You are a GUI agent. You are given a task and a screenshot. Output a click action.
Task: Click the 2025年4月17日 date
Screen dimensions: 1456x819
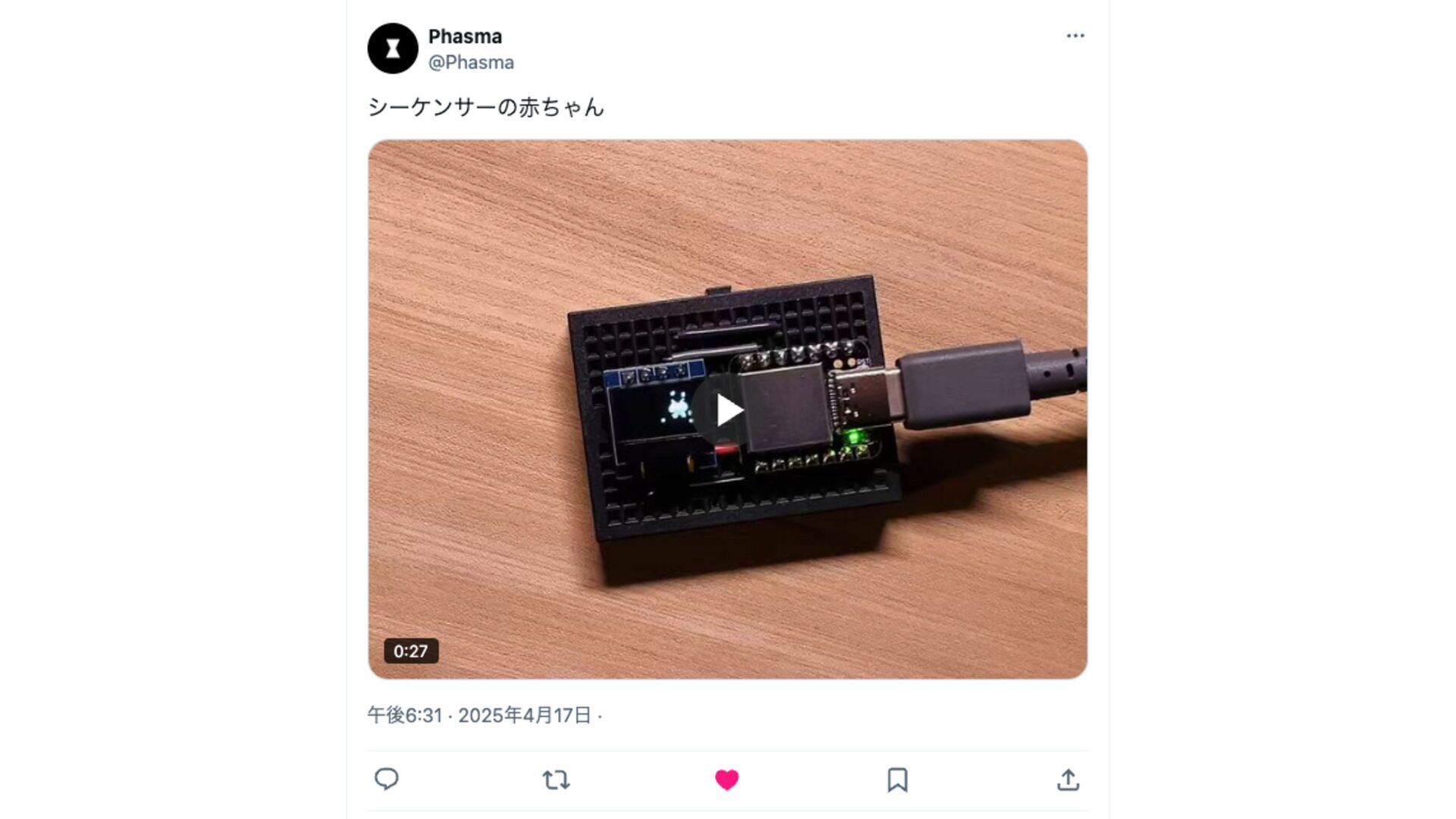click(x=524, y=715)
